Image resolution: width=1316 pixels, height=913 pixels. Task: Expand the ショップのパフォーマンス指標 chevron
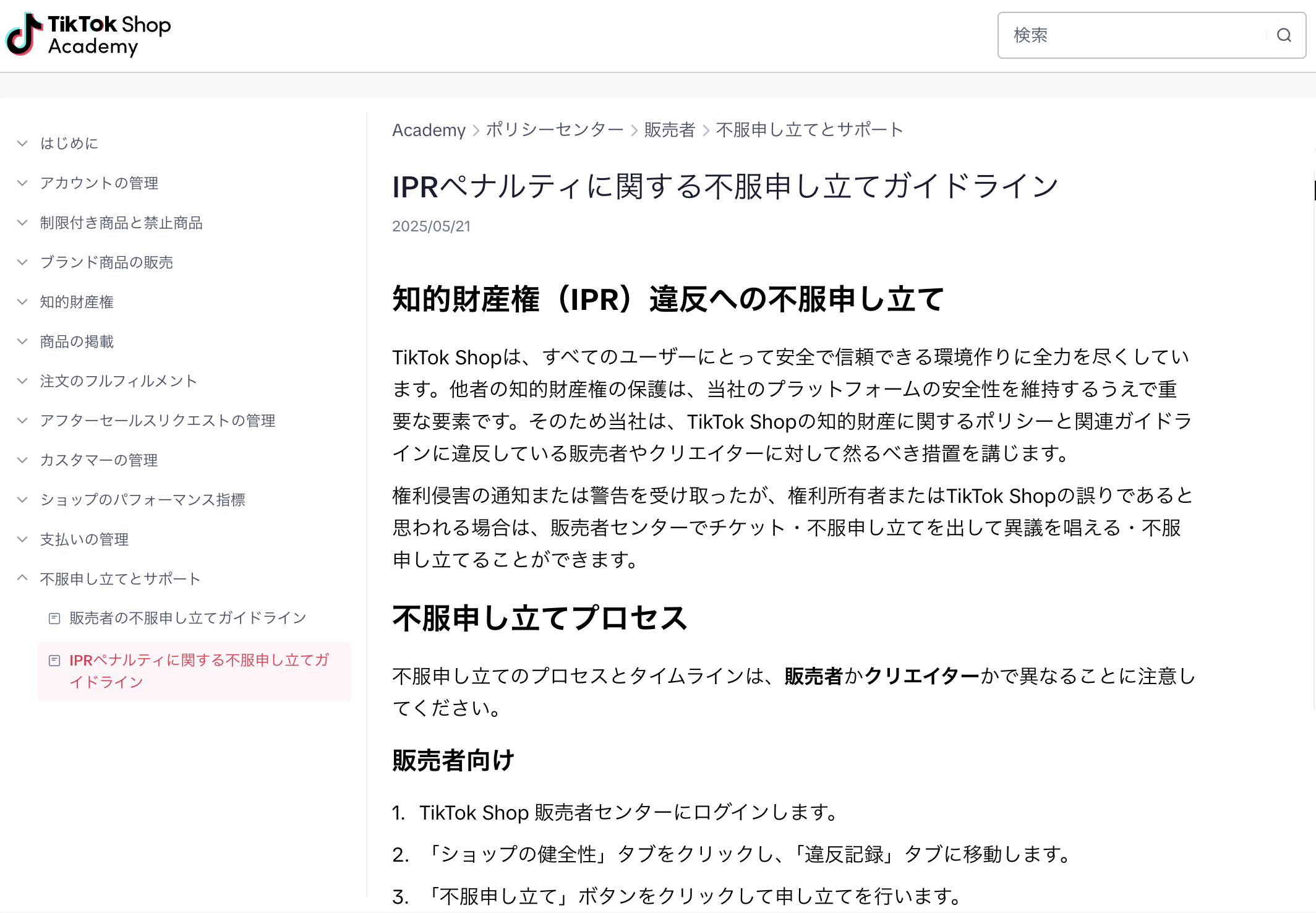pyautogui.click(x=22, y=499)
